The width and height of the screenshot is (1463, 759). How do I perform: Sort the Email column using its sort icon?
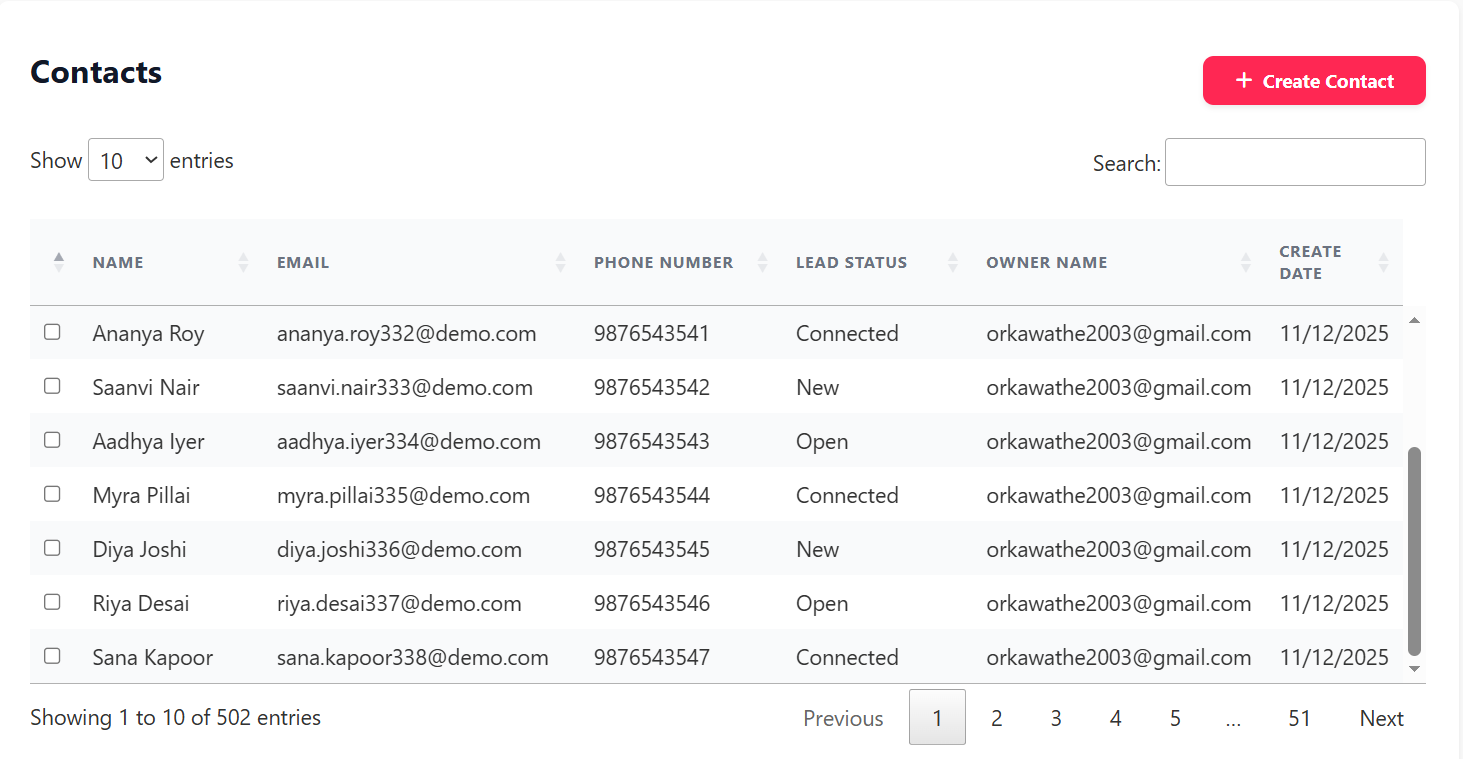(x=558, y=262)
